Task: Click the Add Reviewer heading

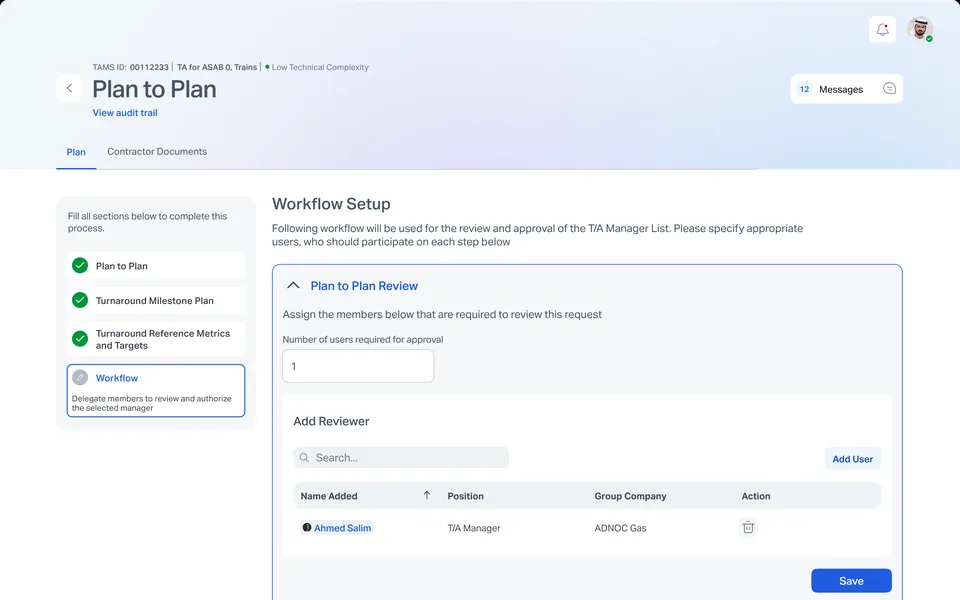Action: pyautogui.click(x=331, y=421)
